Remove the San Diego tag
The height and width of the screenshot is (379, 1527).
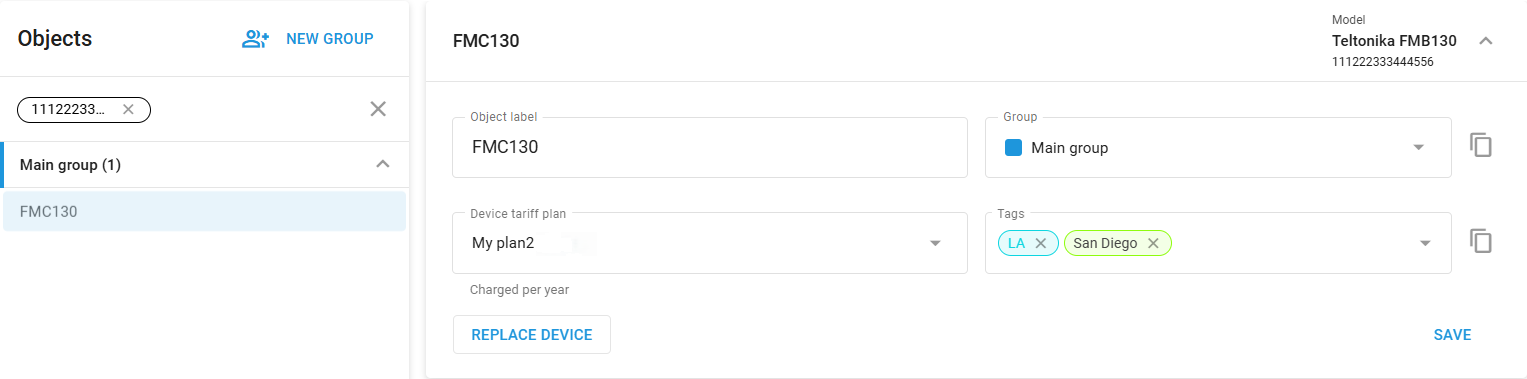coord(1153,243)
